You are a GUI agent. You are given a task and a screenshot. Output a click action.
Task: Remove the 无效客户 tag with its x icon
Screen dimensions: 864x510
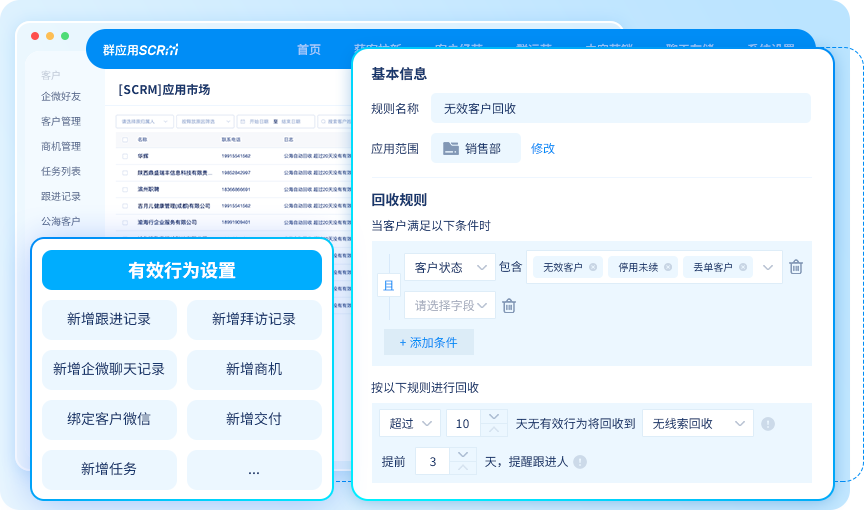point(593,267)
